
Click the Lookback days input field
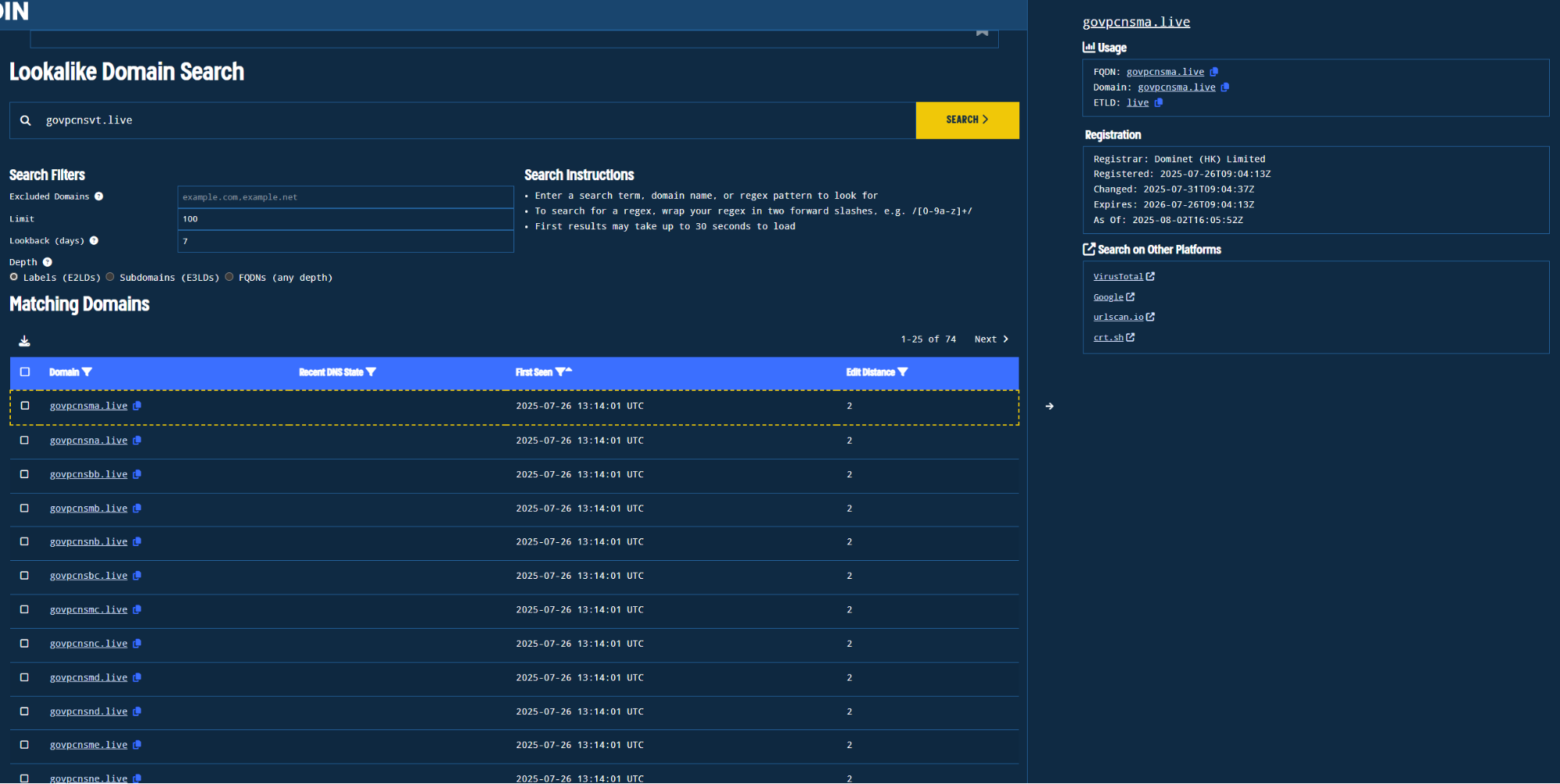(x=345, y=241)
